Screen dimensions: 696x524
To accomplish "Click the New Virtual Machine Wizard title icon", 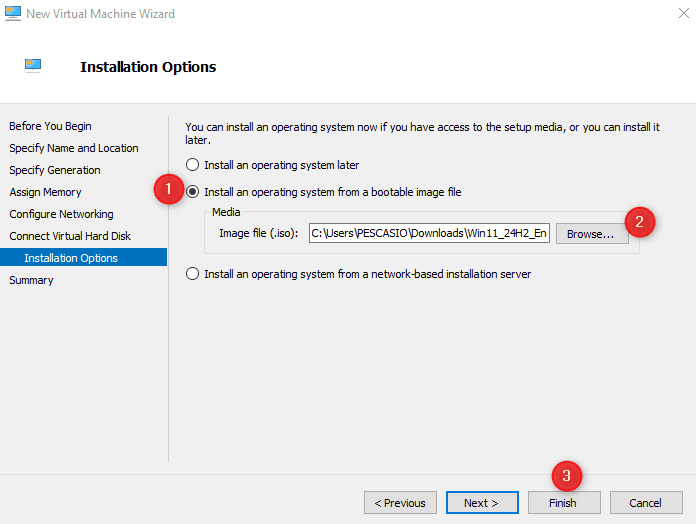I will point(12,13).
